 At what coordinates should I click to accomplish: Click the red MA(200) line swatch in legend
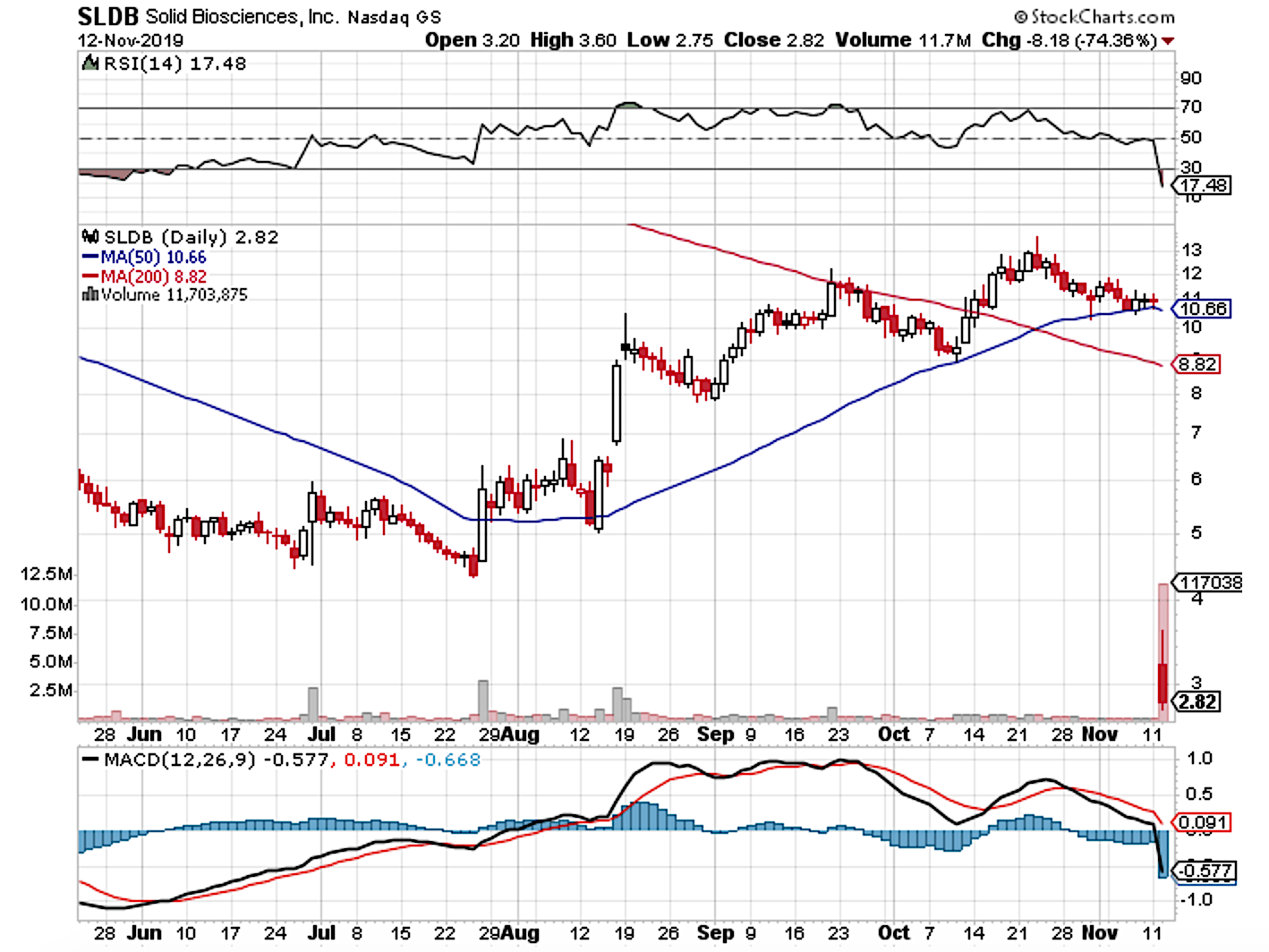pos(89,276)
